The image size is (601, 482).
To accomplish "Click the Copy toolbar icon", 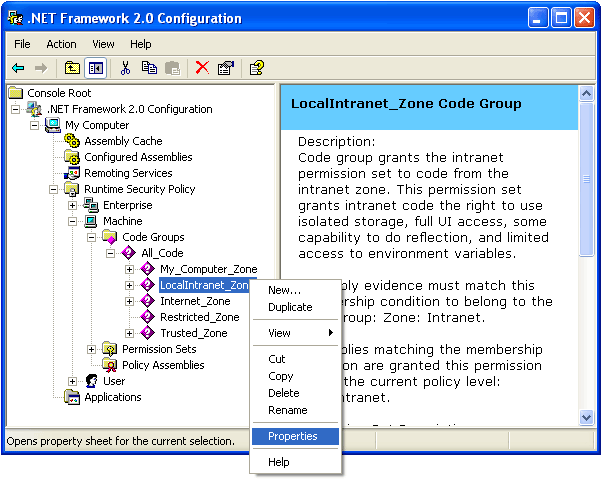I will 149,68.
